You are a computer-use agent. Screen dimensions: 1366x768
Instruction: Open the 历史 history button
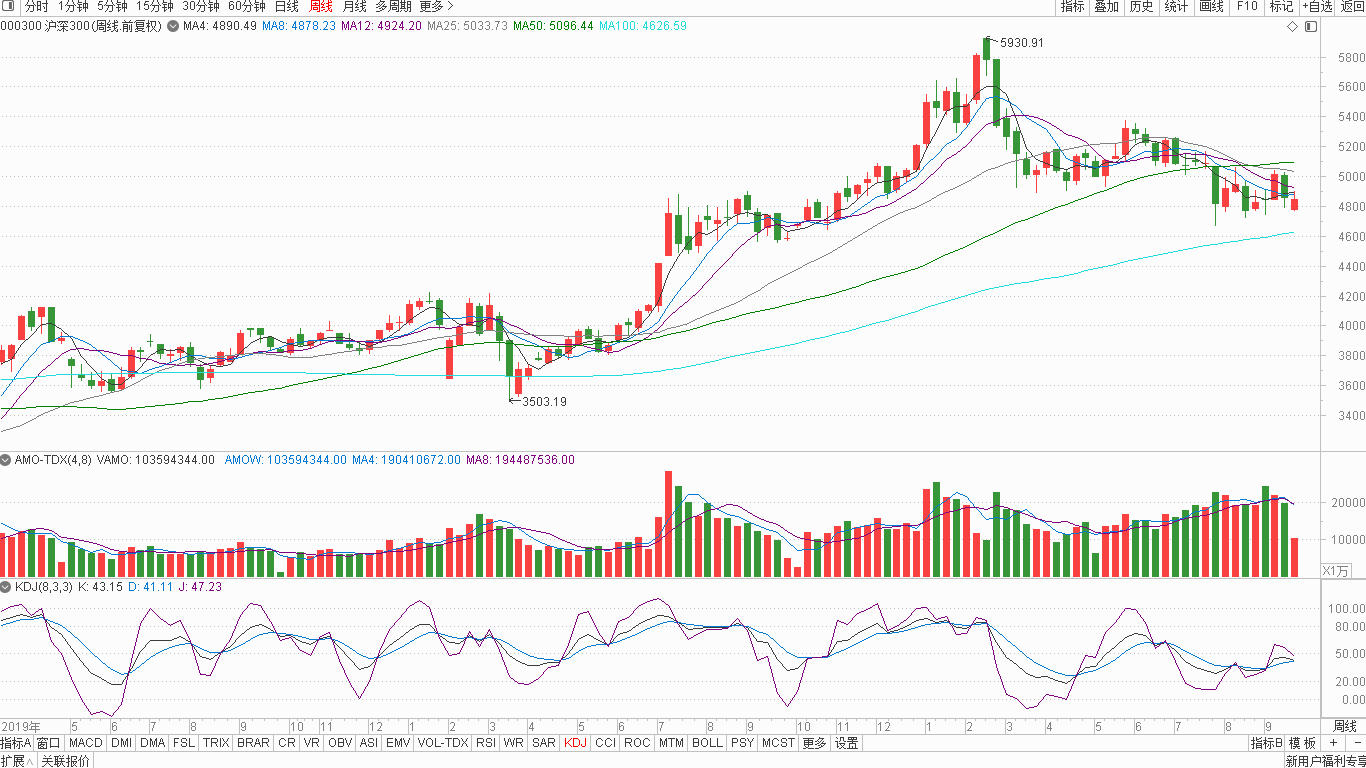1141,6
